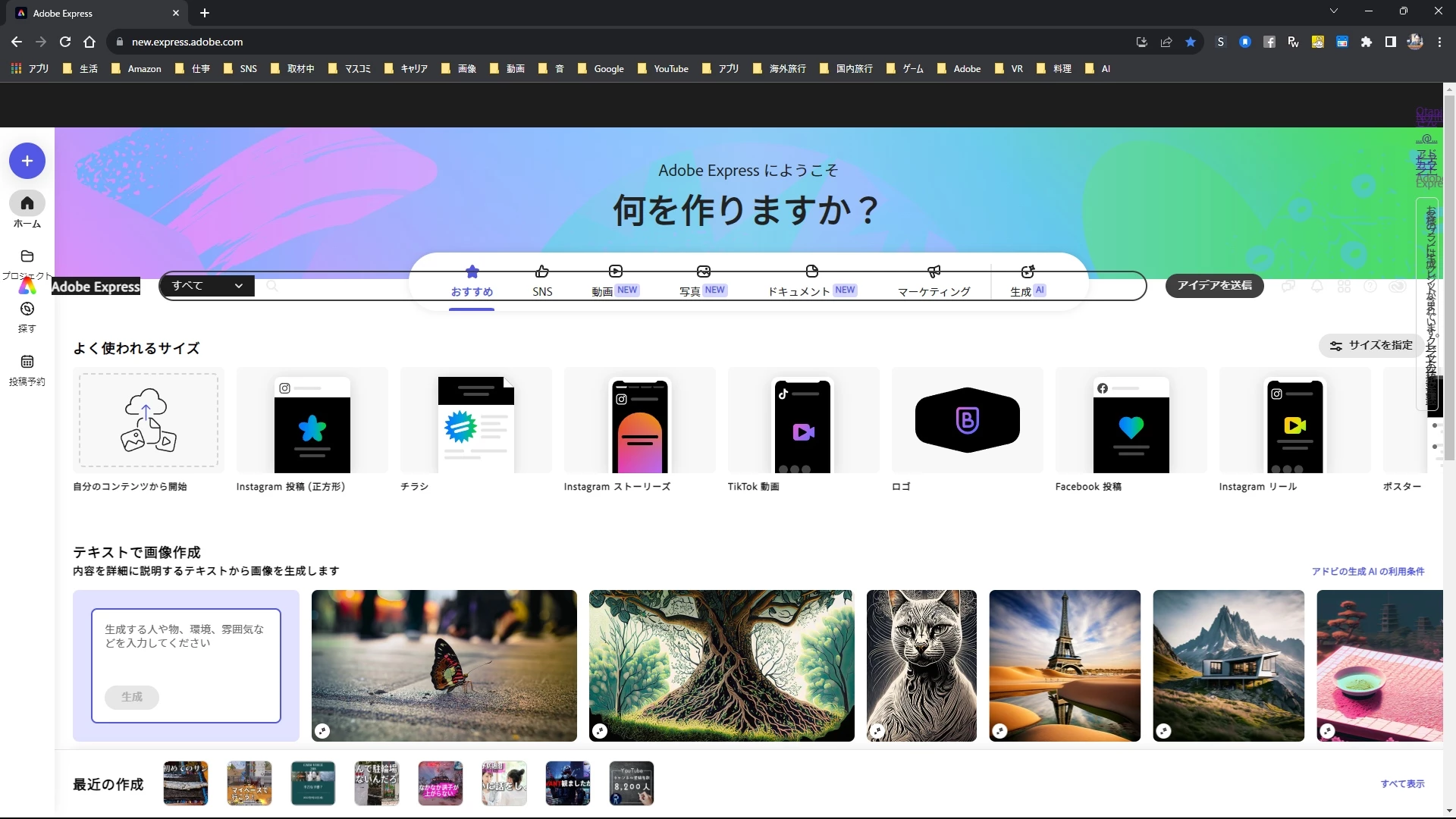1456x819 pixels.
Task: Click the text-to-image prompt input field
Action: tap(186, 643)
